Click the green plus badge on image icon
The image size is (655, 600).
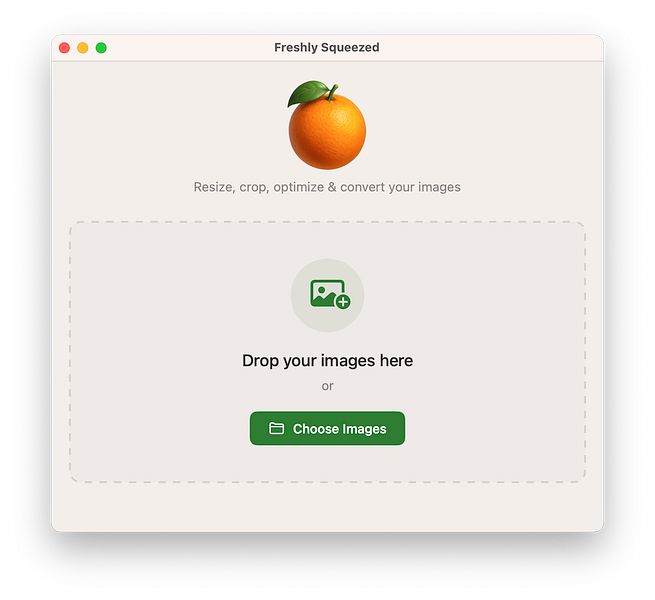(343, 301)
